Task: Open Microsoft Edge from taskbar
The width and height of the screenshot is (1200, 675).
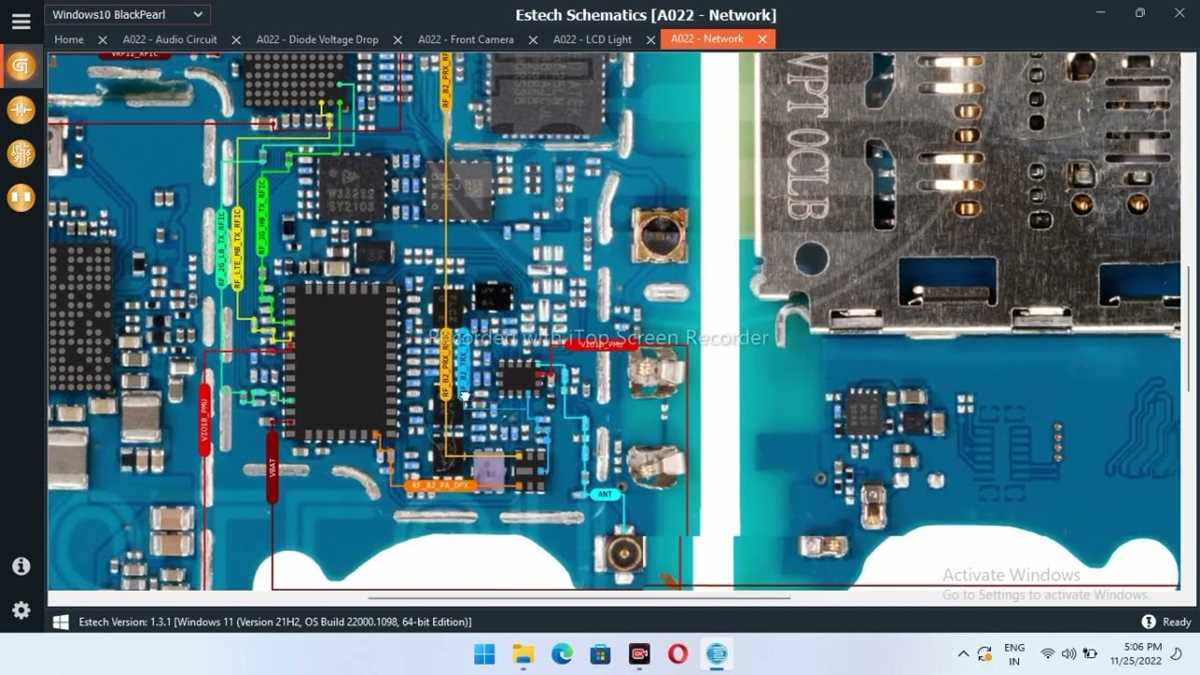Action: (x=562, y=654)
